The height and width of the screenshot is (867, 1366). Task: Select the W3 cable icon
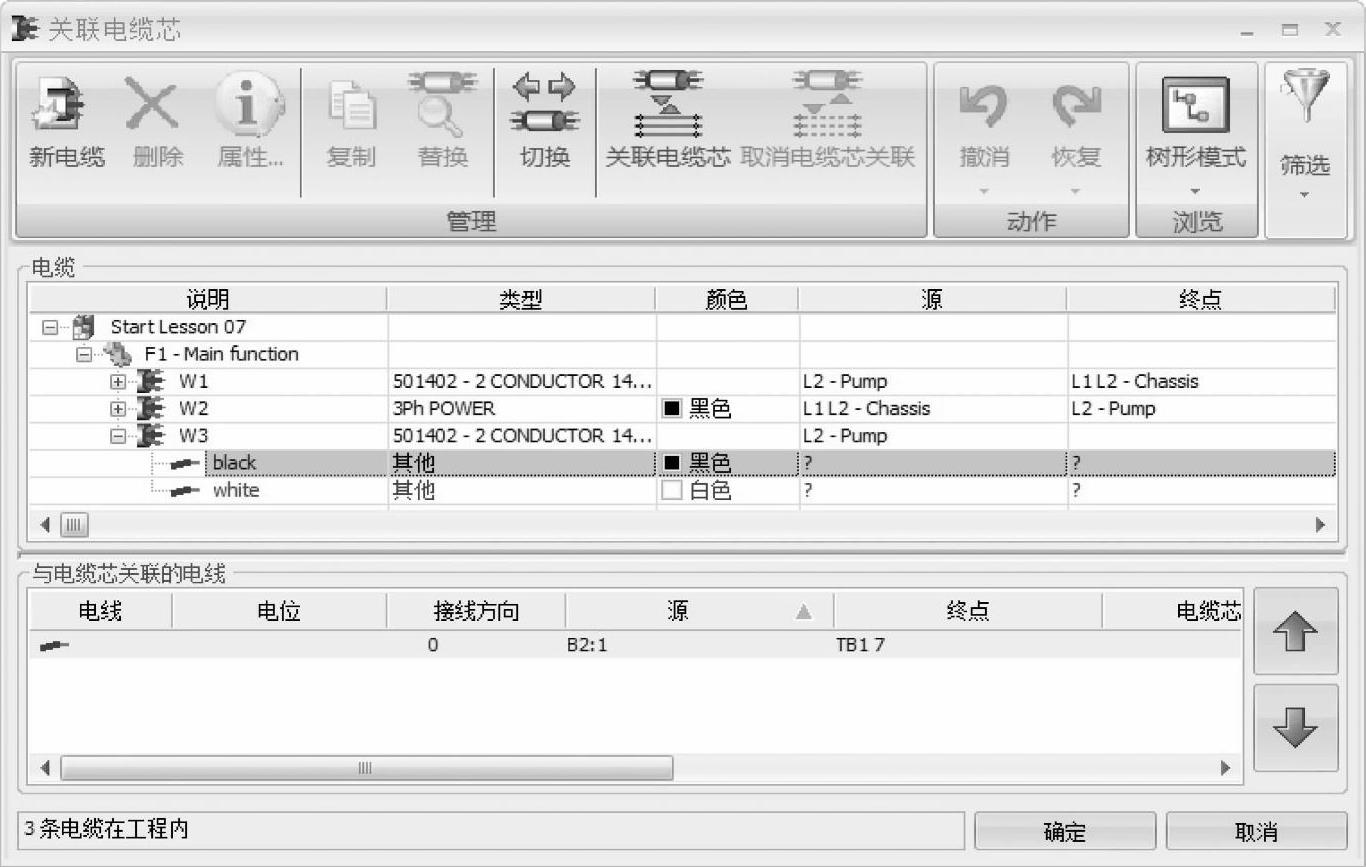click(x=151, y=435)
